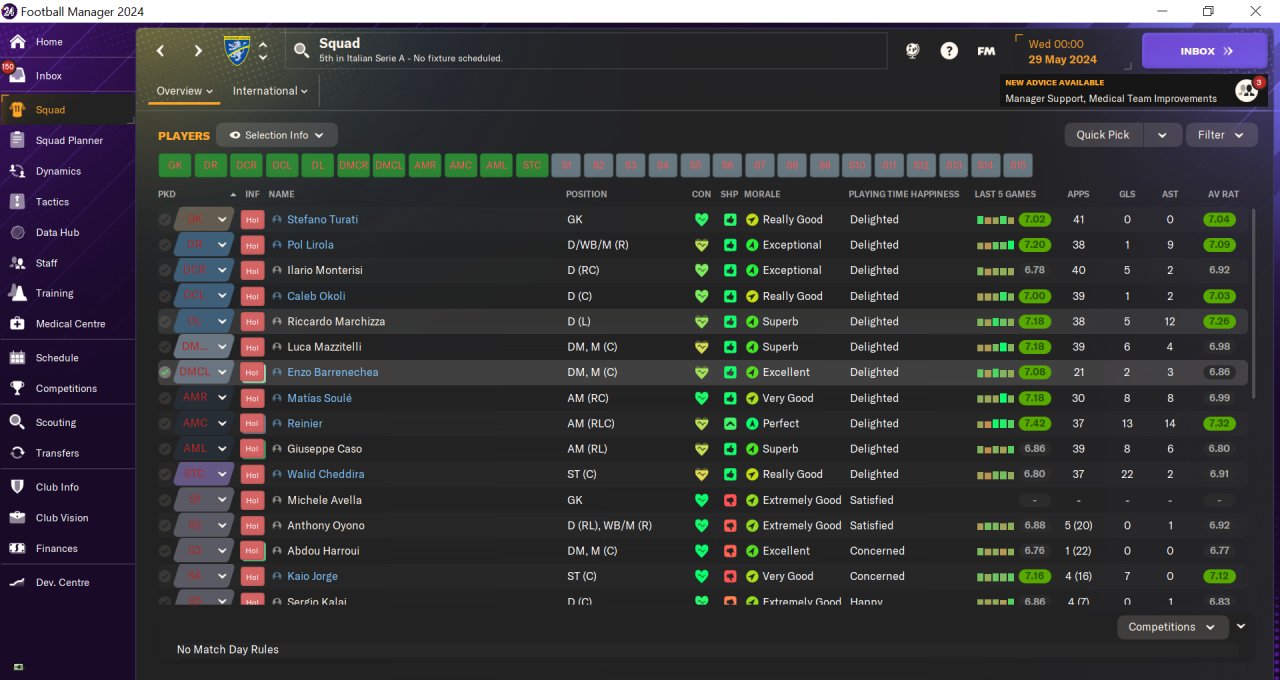Viewport: 1280px width, 680px height.
Task: Click the Quick Pick button
Action: (x=1103, y=135)
